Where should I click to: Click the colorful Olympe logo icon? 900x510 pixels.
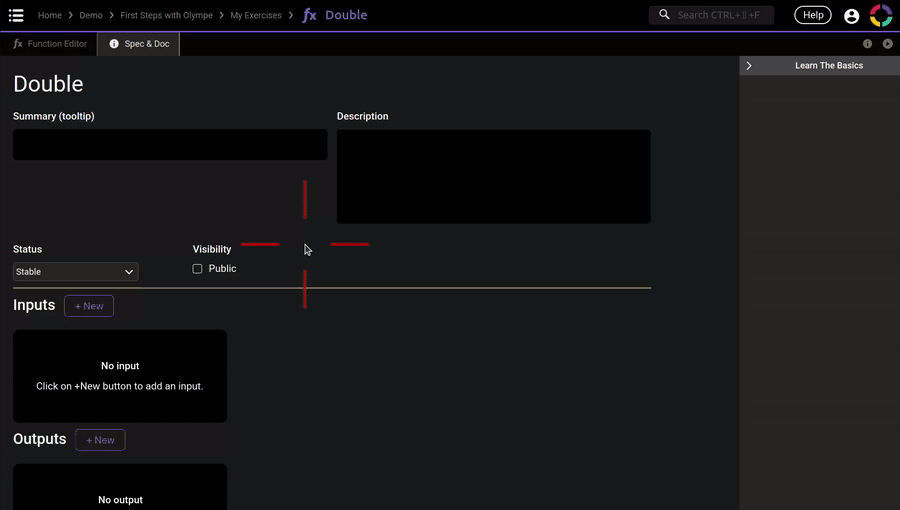[x=881, y=15]
